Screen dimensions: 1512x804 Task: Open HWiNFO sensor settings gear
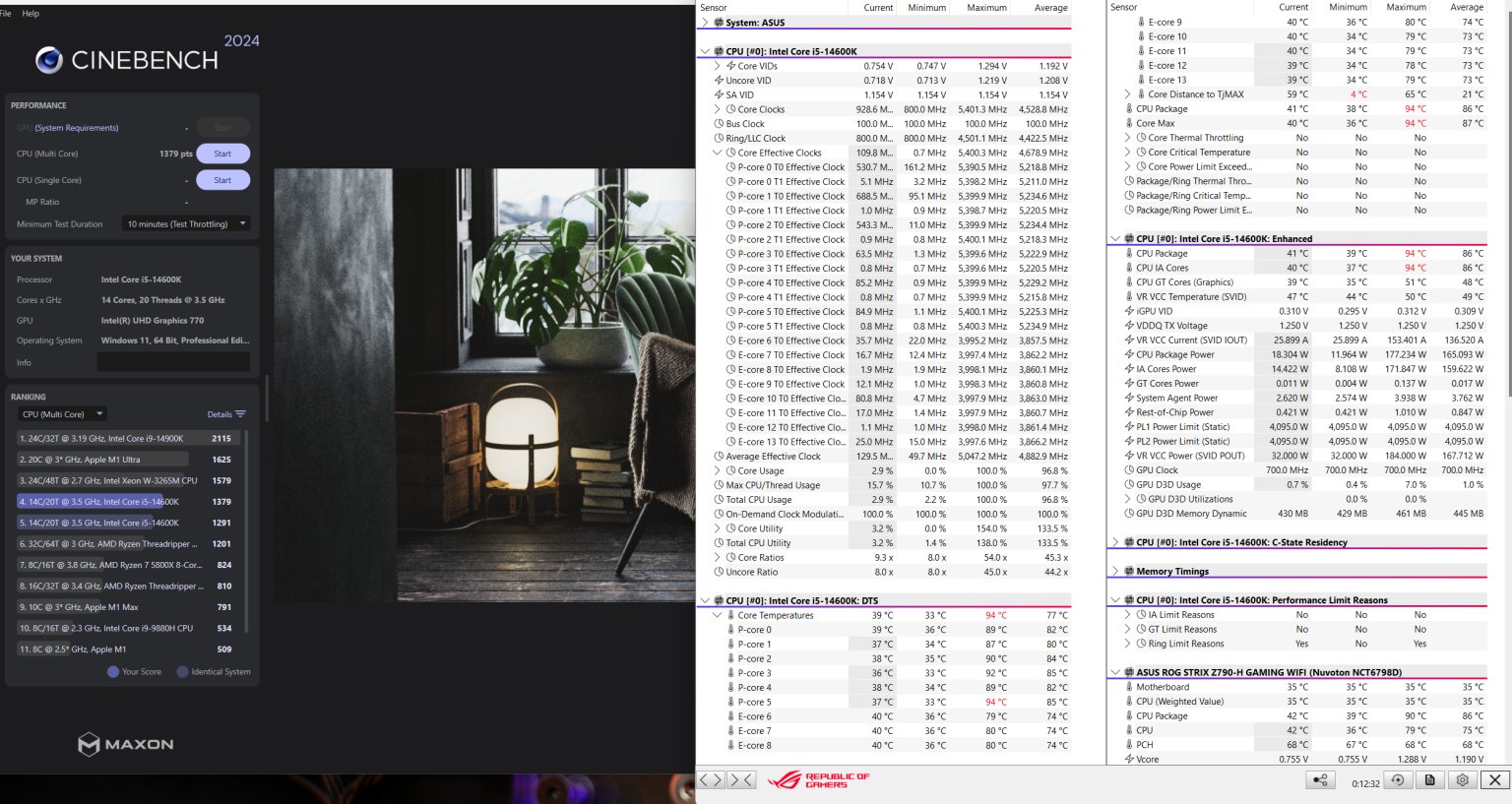tap(1463, 780)
